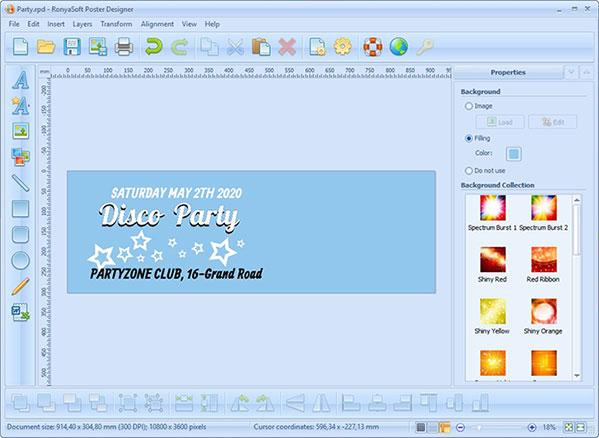Image resolution: width=599 pixels, height=438 pixels.
Task: Toggle rulers display icon in status bar
Action: tap(444, 427)
